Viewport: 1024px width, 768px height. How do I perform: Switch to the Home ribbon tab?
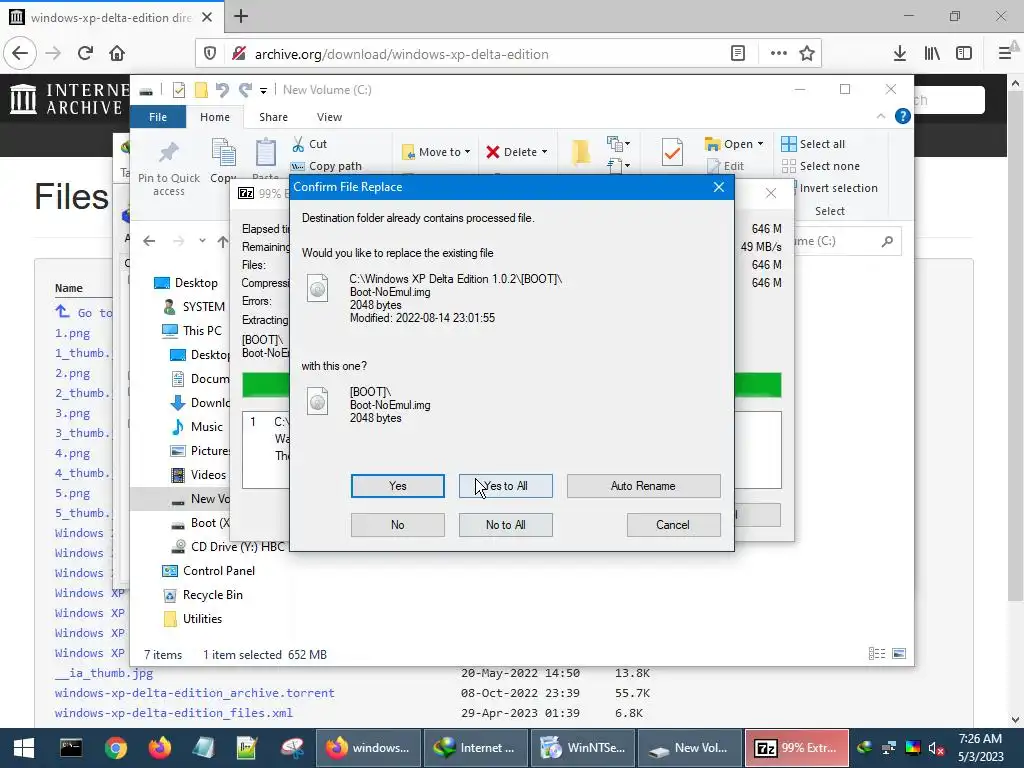click(215, 117)
